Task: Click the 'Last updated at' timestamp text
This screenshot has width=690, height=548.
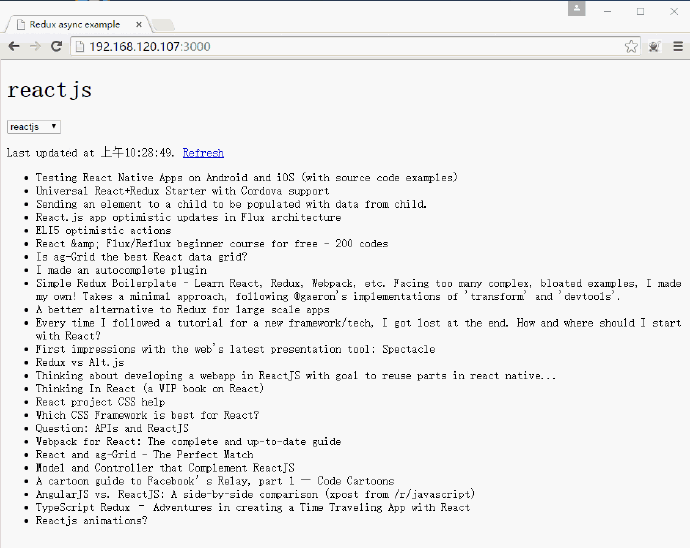Action: coord(90,153)
